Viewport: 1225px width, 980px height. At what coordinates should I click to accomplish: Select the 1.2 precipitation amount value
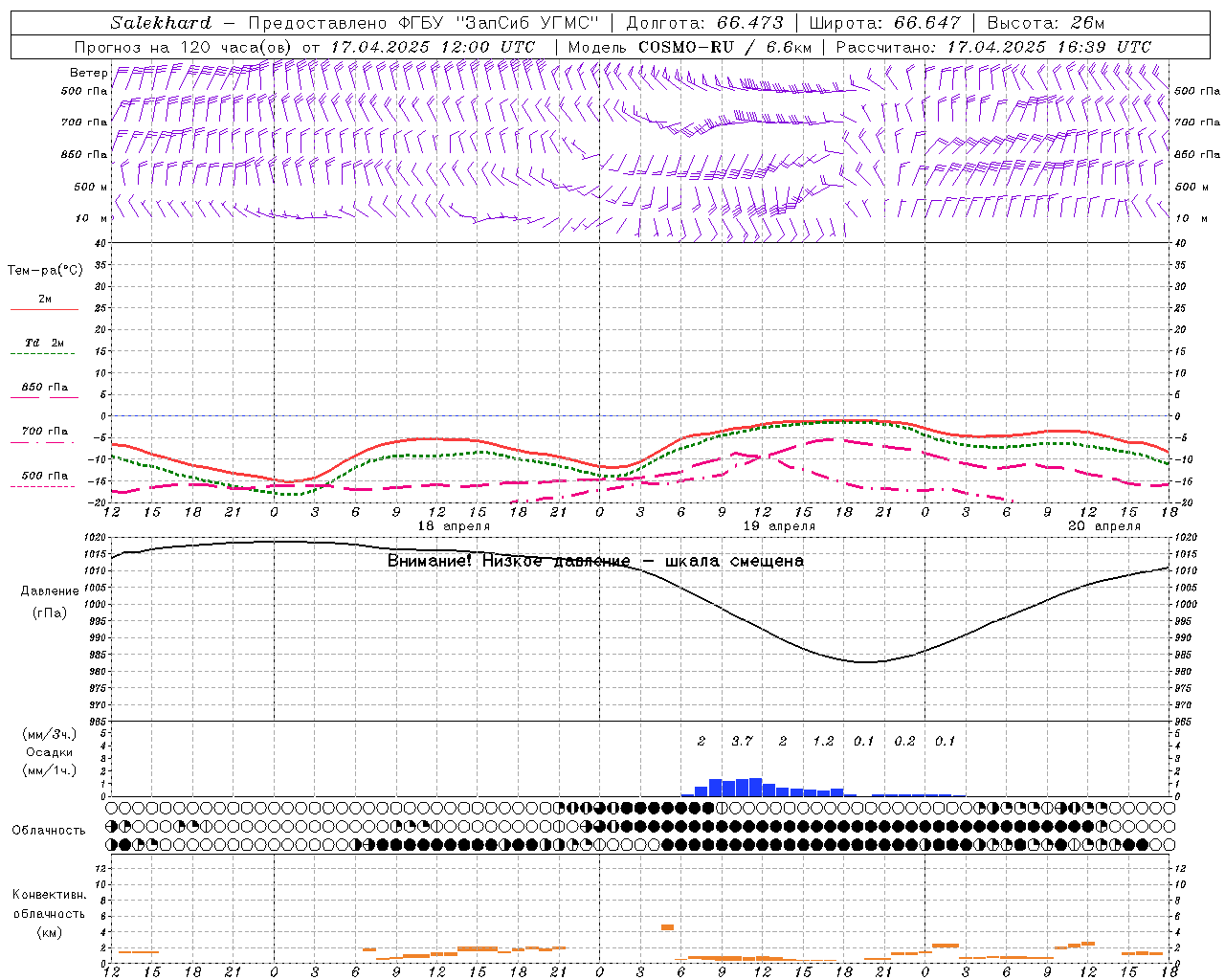(x=823, y=742)
